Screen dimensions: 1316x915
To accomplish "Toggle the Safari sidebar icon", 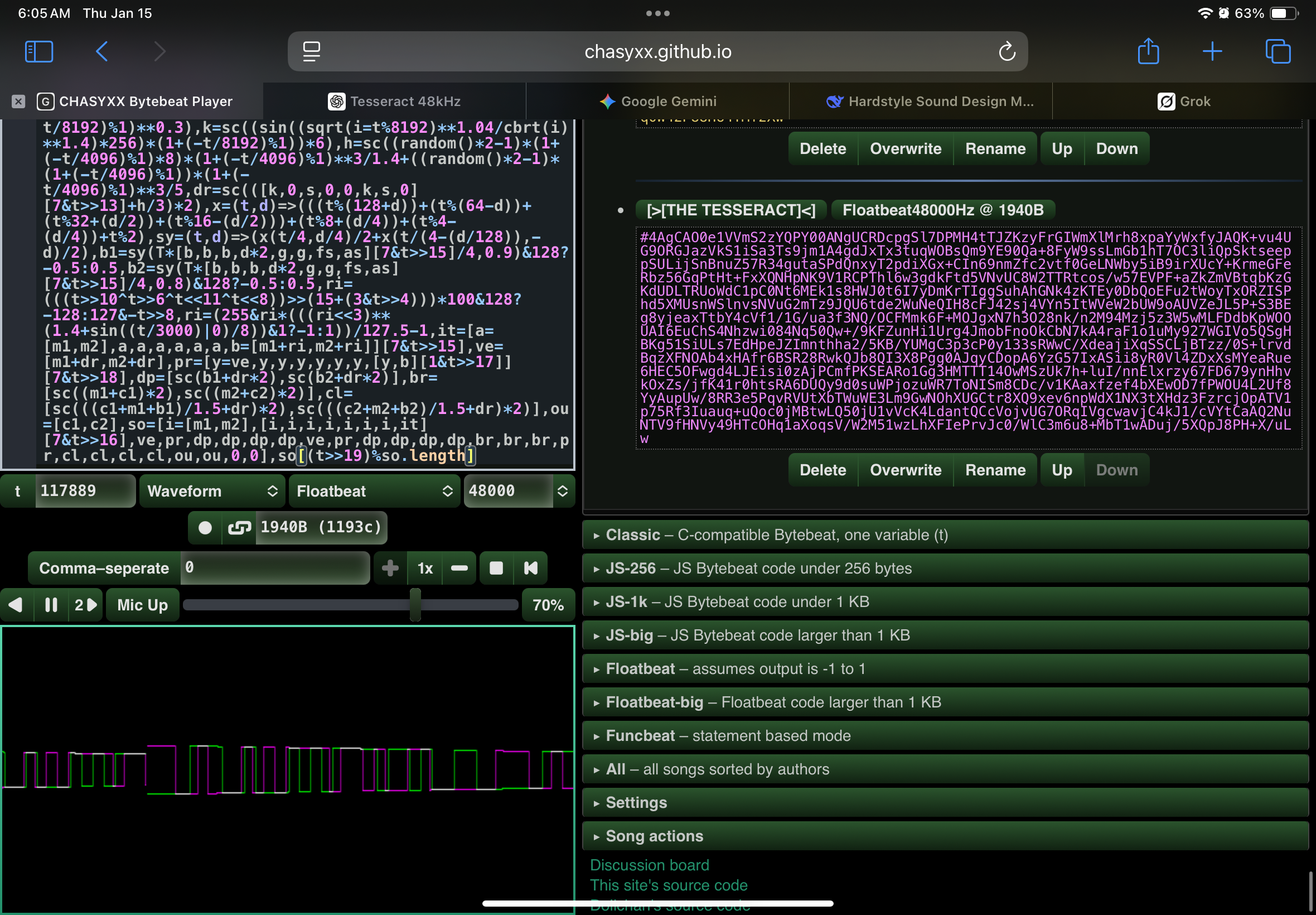I will [39, 51].
